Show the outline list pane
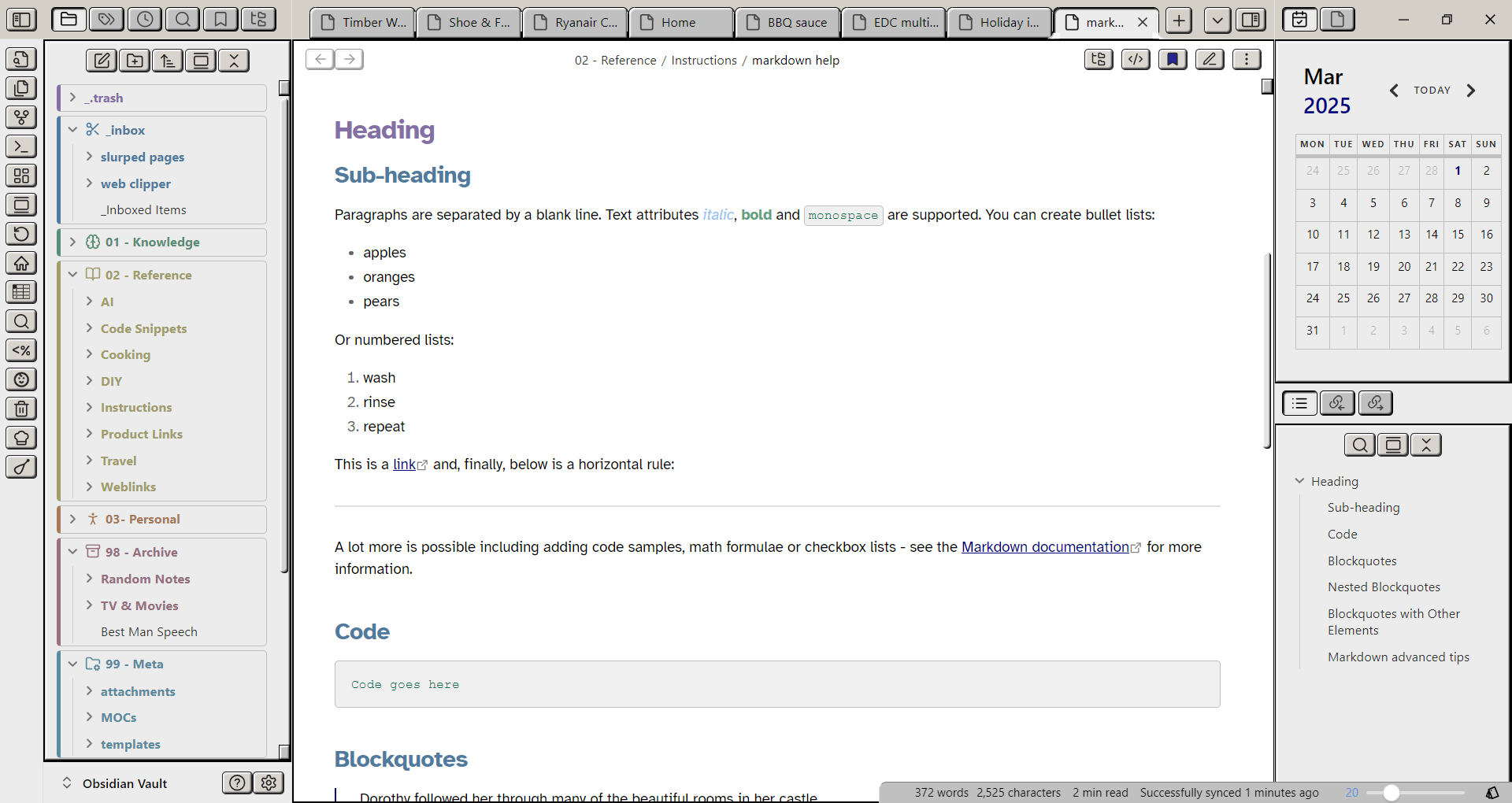 1299,403
